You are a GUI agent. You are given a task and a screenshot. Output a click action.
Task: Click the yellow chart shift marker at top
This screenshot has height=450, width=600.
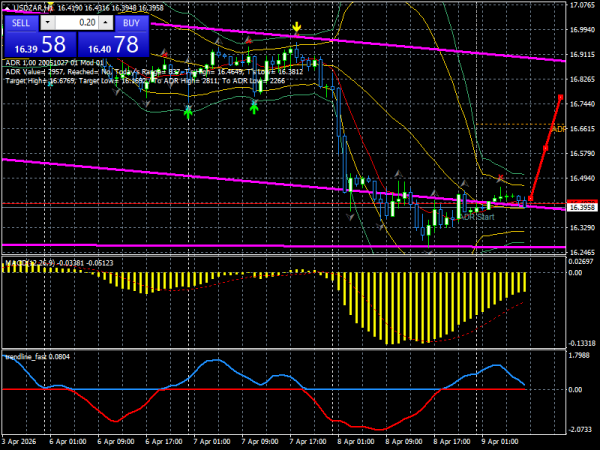pyautogui.click(x=50, y=5)
